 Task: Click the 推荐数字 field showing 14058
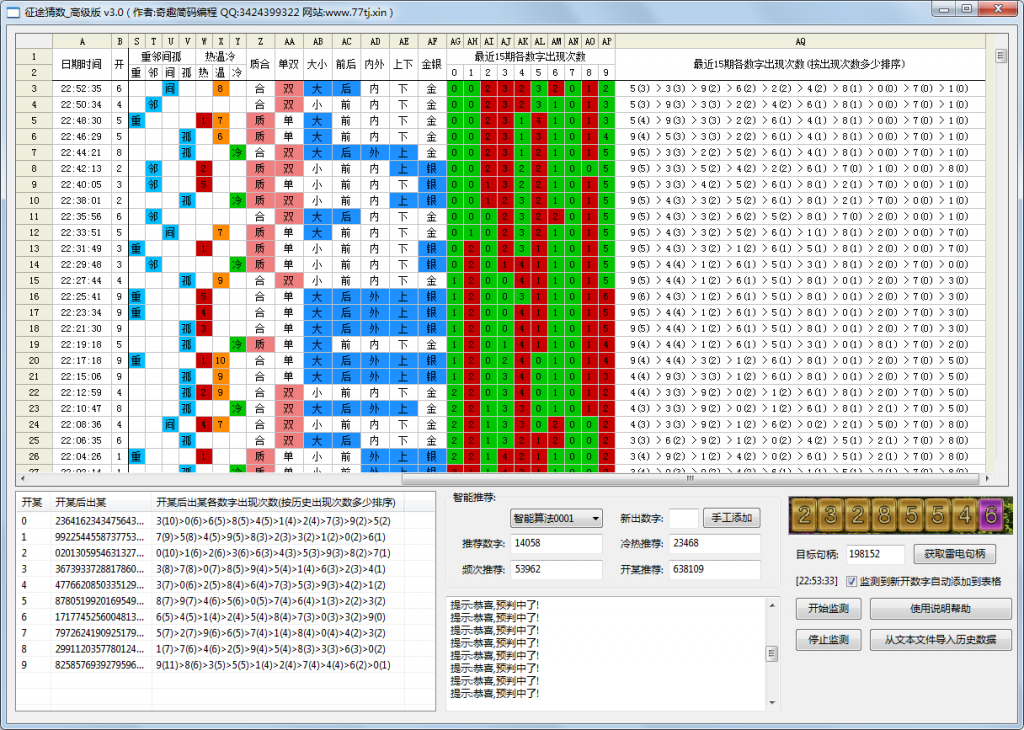tap(556, 543)
